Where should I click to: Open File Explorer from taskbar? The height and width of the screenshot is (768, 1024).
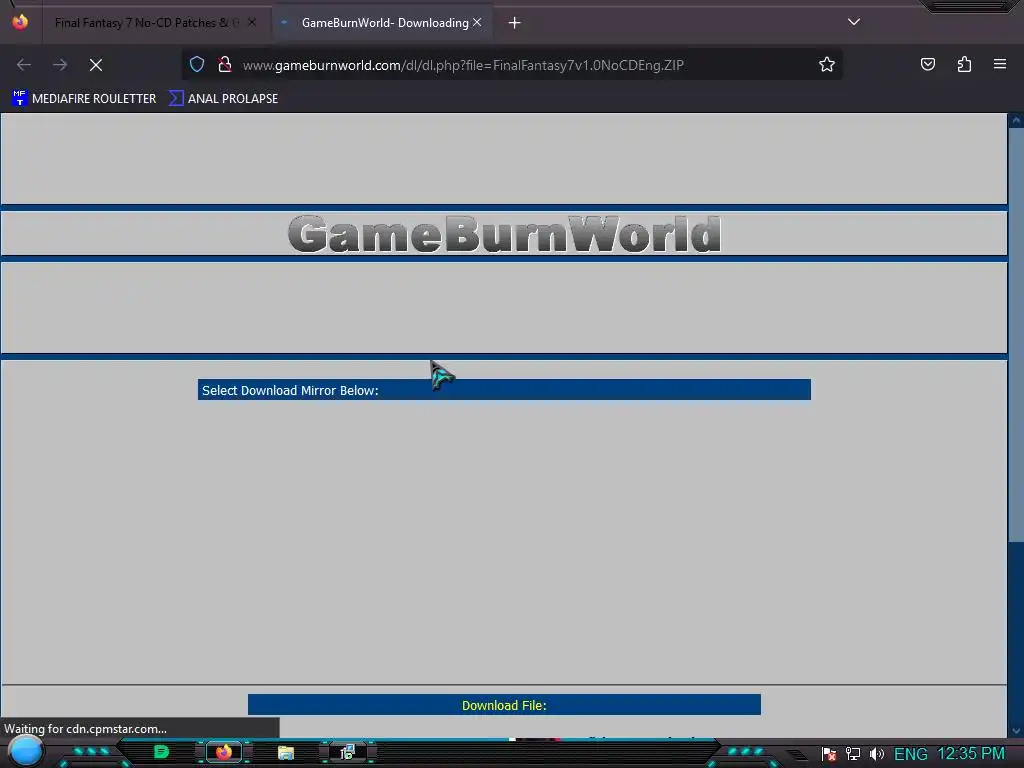pos(285,752)
